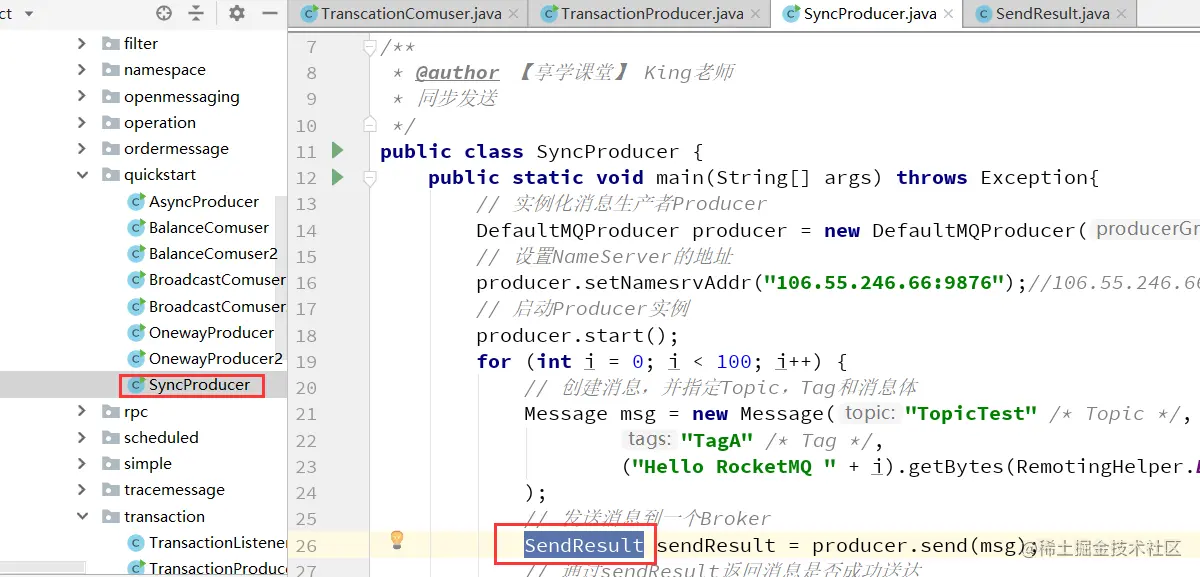Run the main method from the gutter
The image size is (1200, 577).
(x=337, y=177)
